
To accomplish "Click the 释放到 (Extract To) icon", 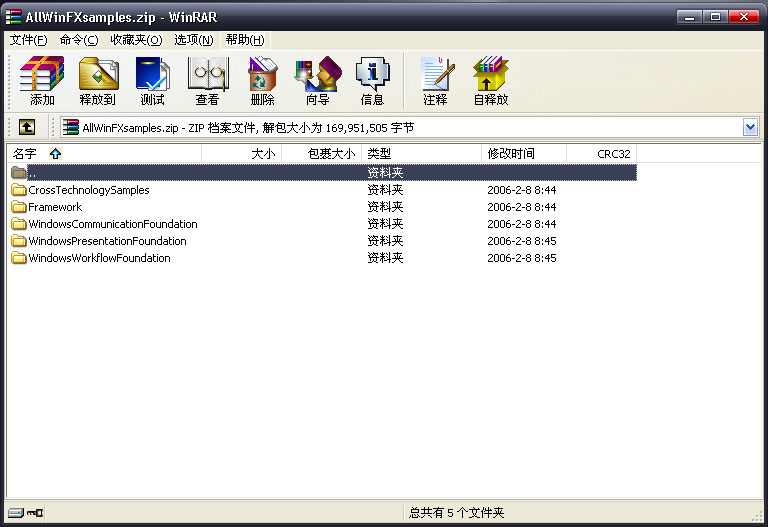I will [97, 81].
